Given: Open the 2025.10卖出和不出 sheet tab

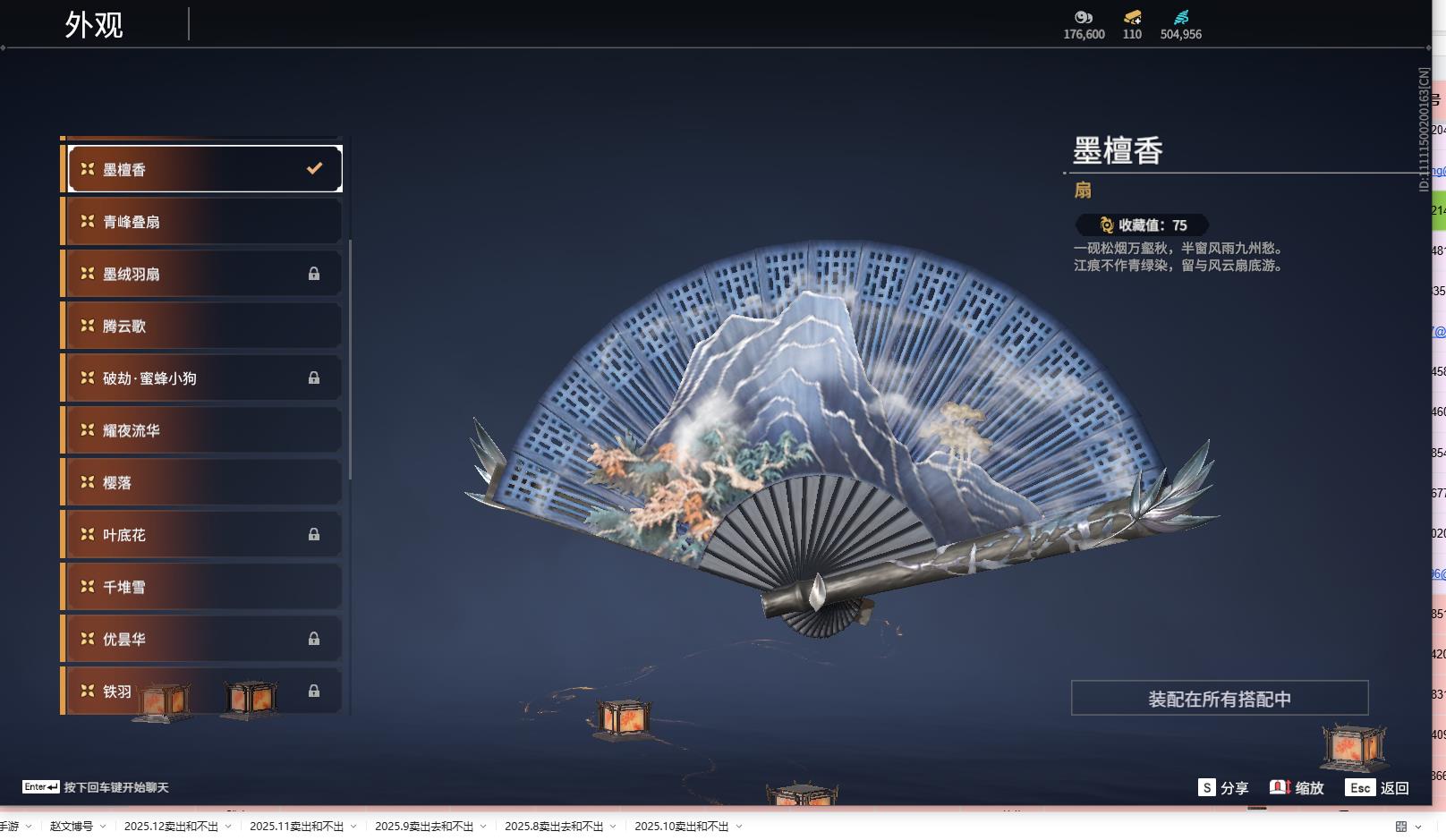Looking at the screenshot, I should 682,827.
